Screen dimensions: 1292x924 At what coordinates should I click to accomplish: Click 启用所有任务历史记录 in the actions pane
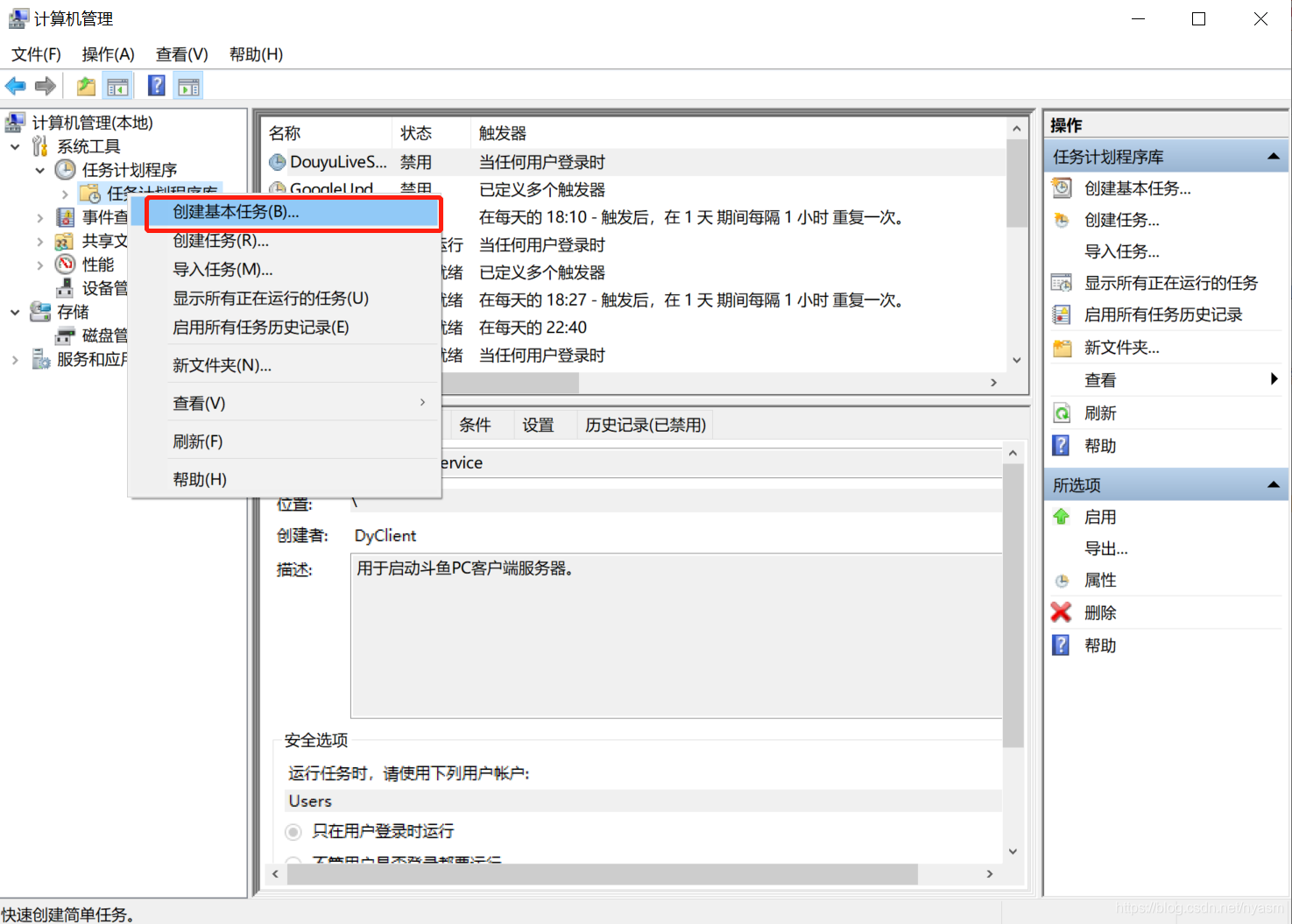click(1163, 314)
